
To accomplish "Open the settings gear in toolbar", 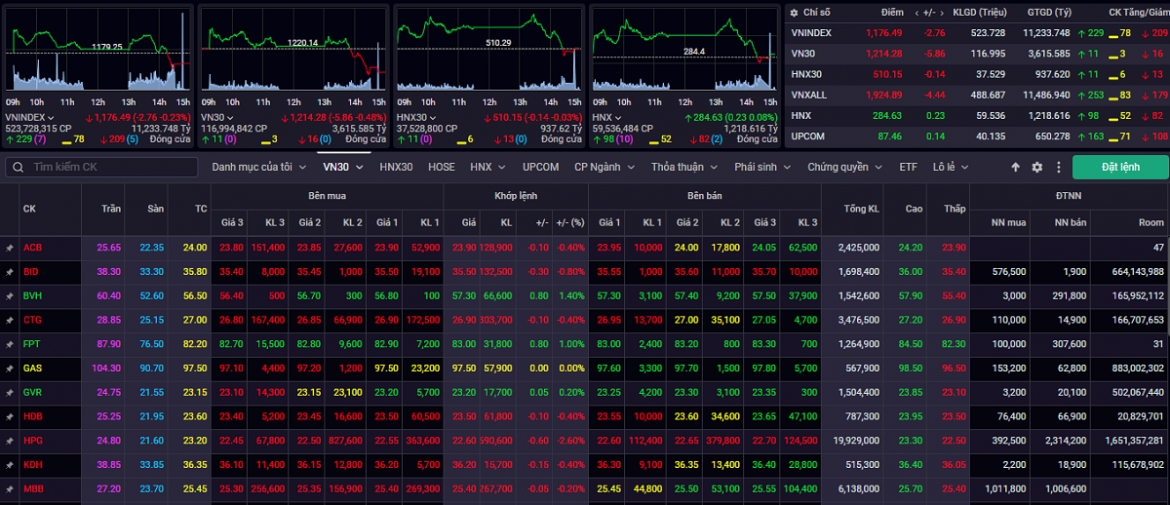I will click(1036, 167).
